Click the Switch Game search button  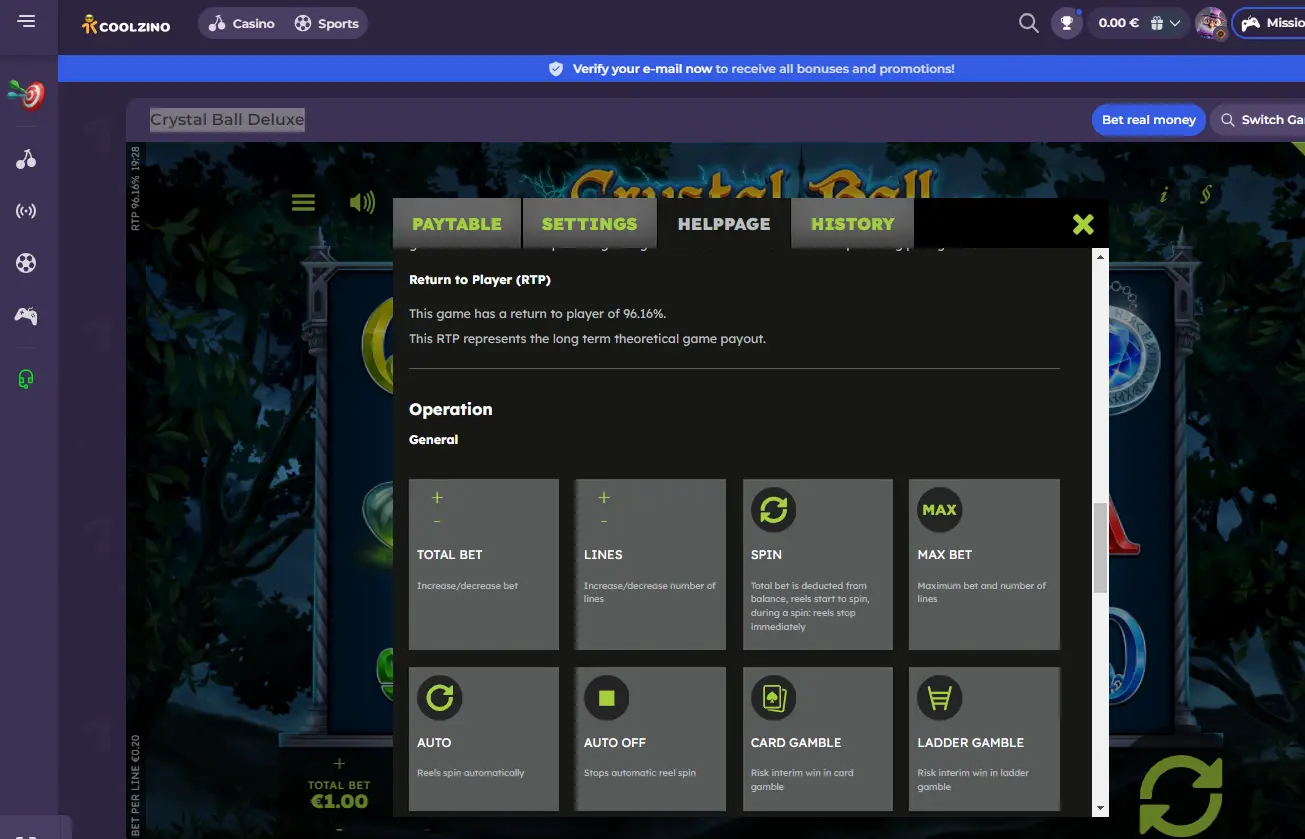[x=1258, y=120]
